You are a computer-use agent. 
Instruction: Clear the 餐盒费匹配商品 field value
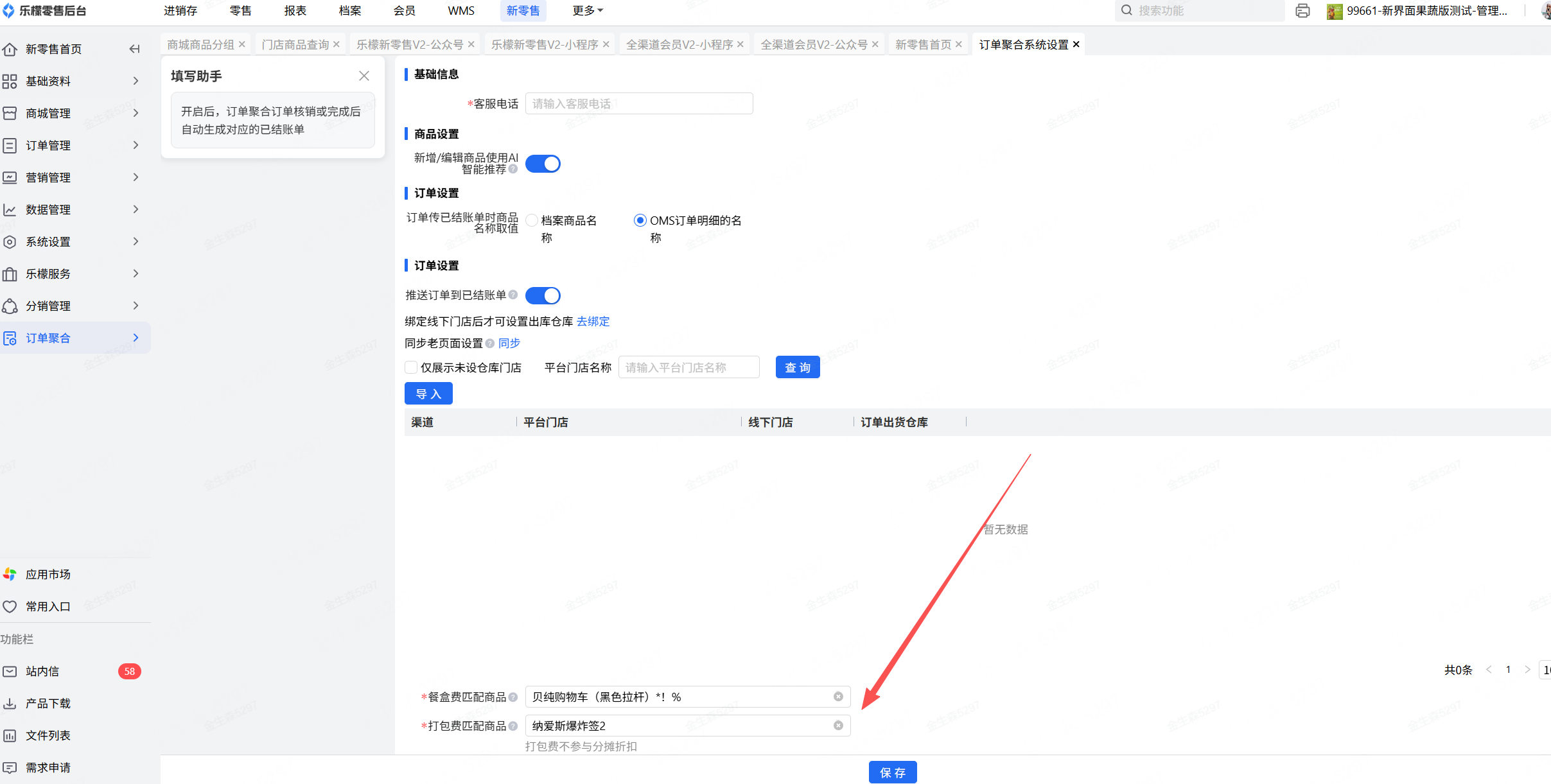(x=838, y=697)
